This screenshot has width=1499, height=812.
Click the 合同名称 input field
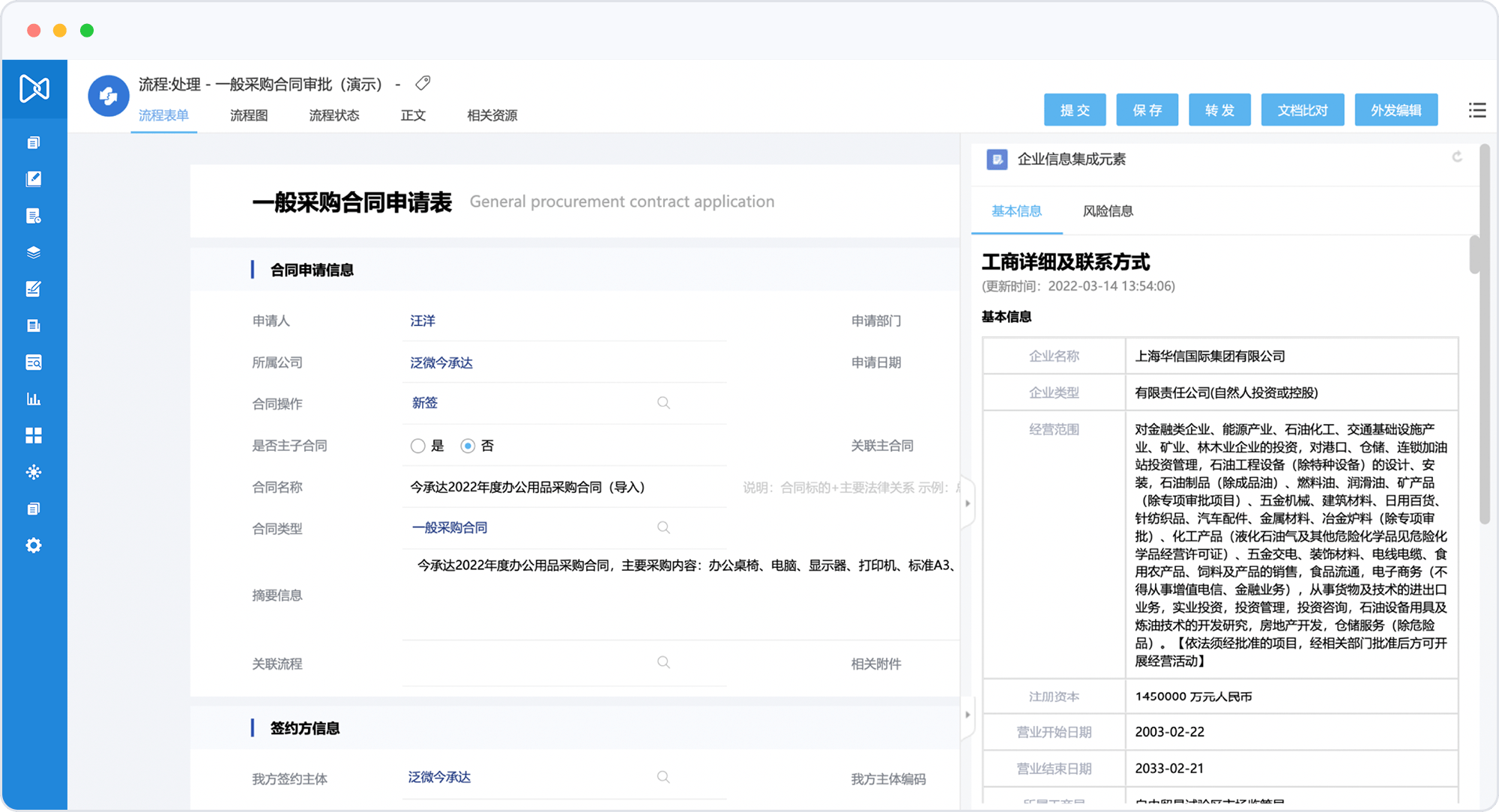pyautogui.click(x=562, y=487)
